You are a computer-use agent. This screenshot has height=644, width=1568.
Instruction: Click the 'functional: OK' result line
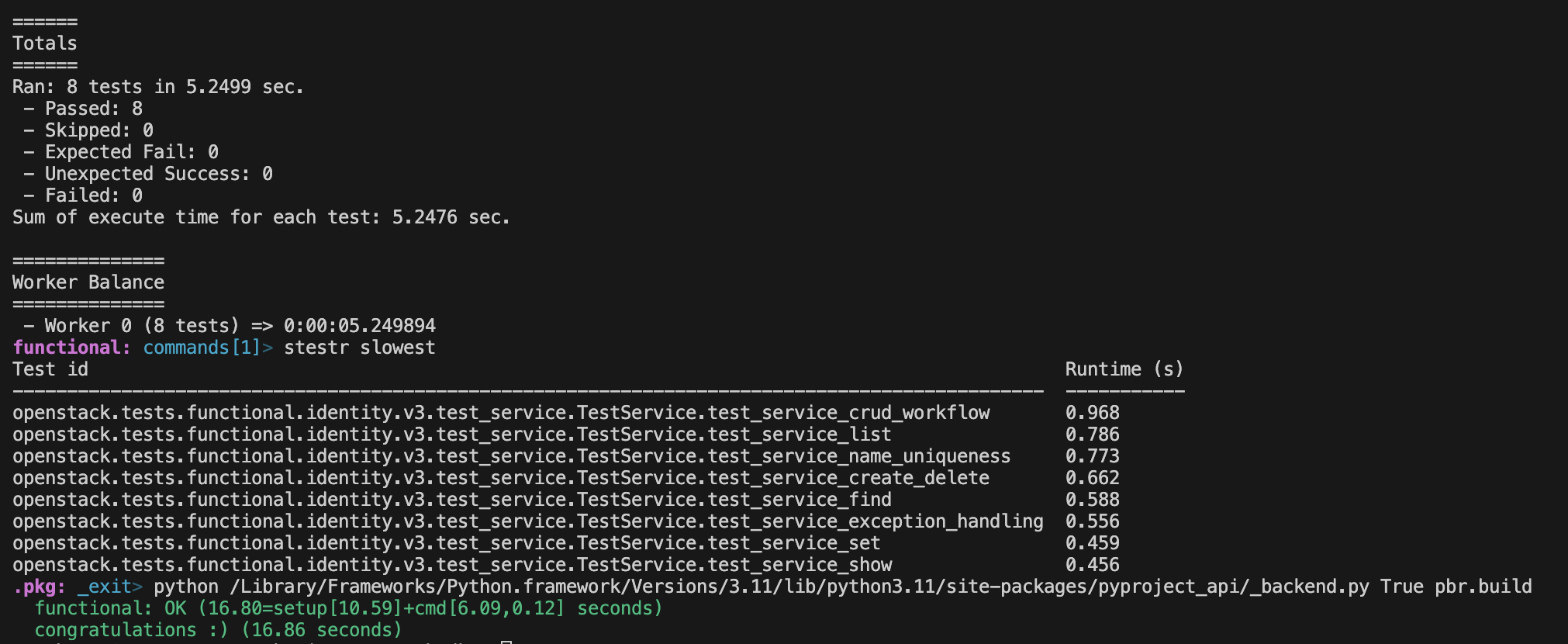[x=349, y=608]
